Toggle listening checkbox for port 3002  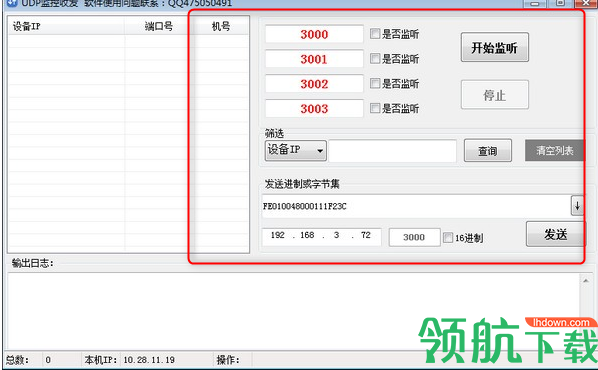point(375,83)
